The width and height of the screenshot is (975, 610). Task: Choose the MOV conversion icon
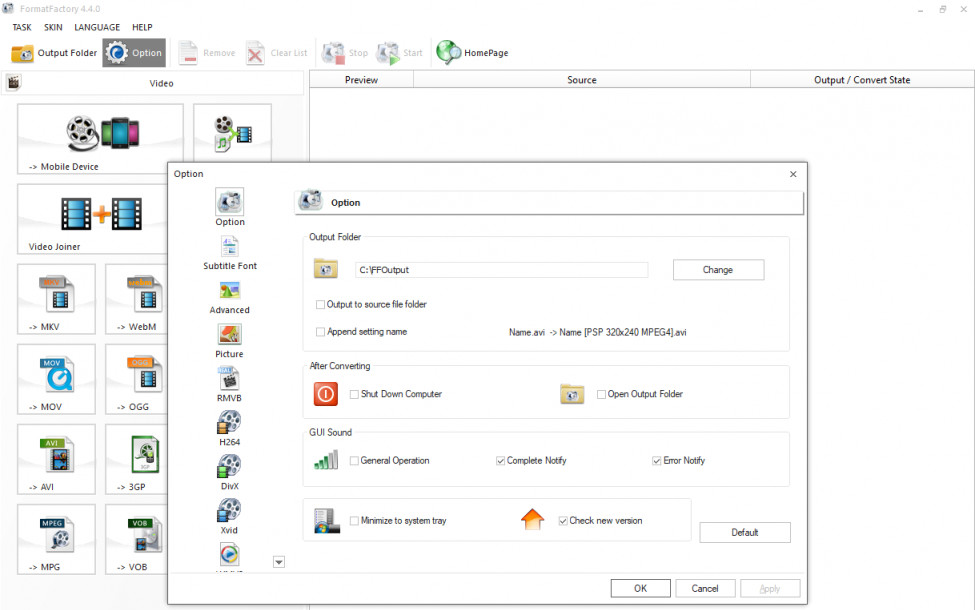[x=57, y=379]
